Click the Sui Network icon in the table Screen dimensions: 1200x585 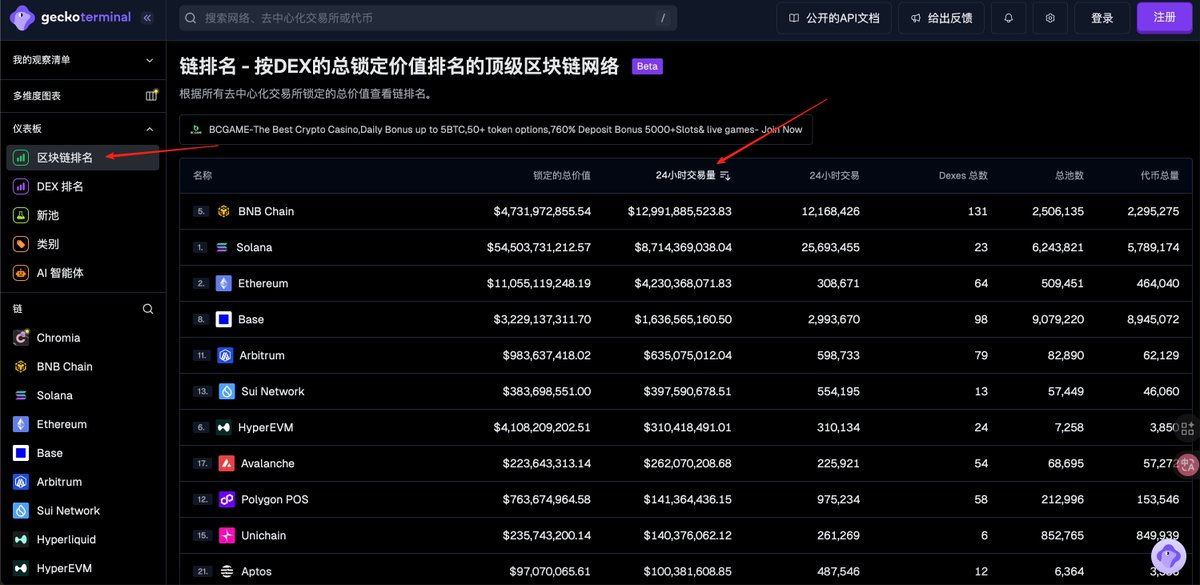point(227,391)
